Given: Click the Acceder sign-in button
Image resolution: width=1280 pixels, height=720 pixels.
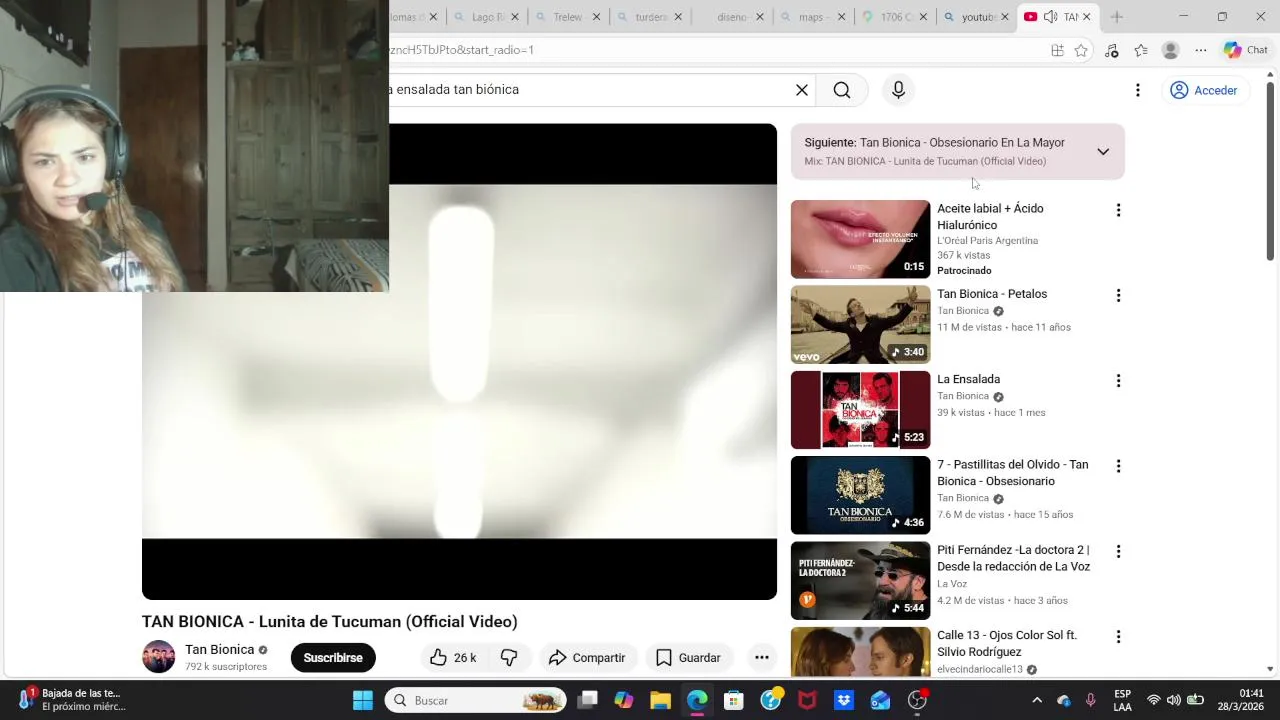Looking at the screenshot, I should tap(1205, 90).
